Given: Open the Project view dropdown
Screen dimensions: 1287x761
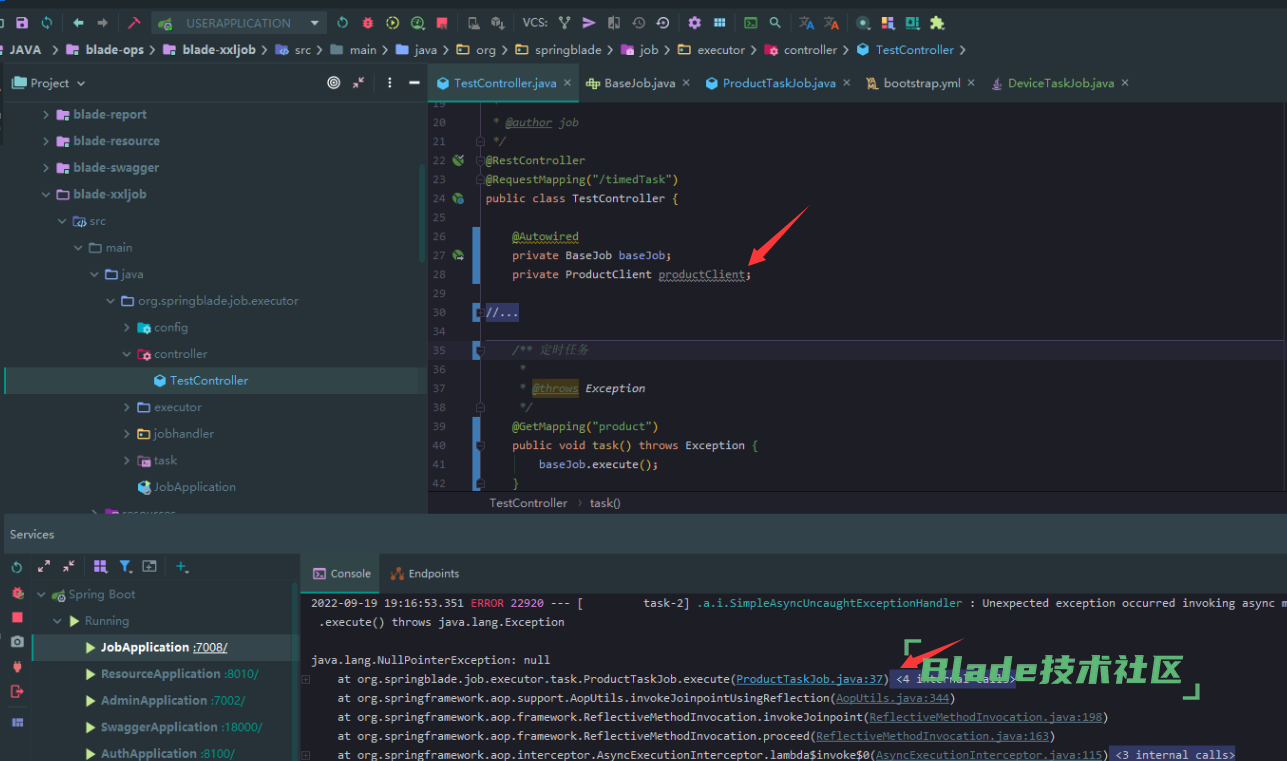Looking at the screenshot, I should coord(50,83).
